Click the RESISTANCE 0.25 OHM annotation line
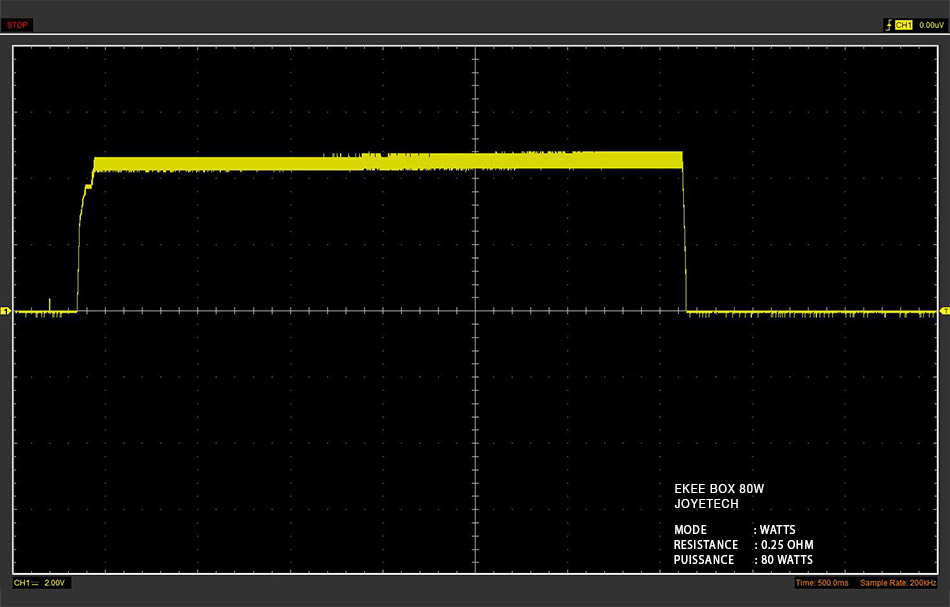Image resolution: width=950 pixels, height=607 pixels. point(743,545)
